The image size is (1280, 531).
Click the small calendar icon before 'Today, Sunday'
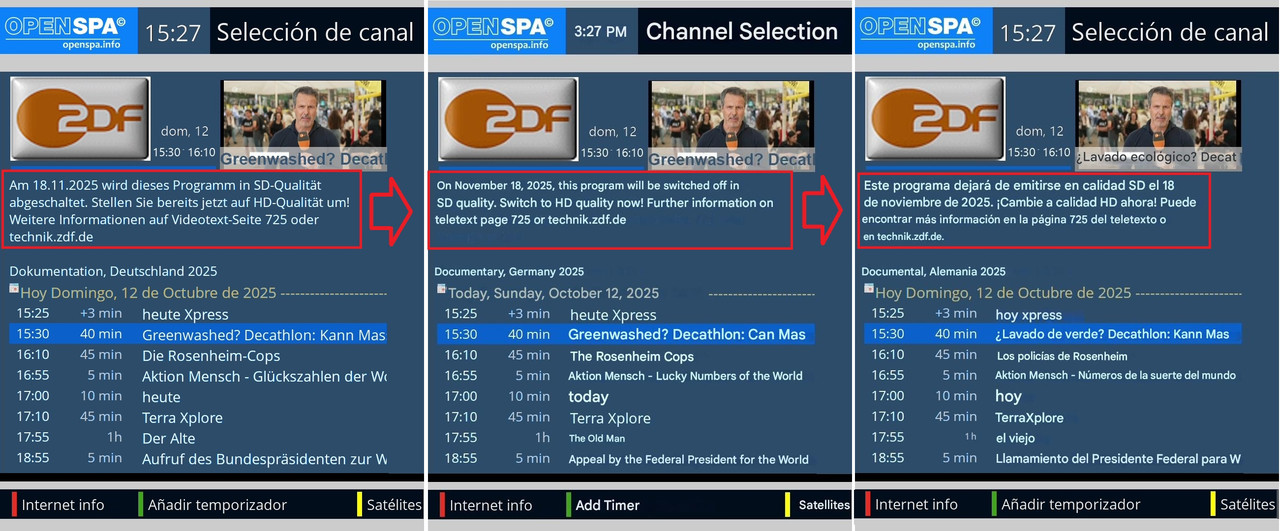click(x=441, y=290)
